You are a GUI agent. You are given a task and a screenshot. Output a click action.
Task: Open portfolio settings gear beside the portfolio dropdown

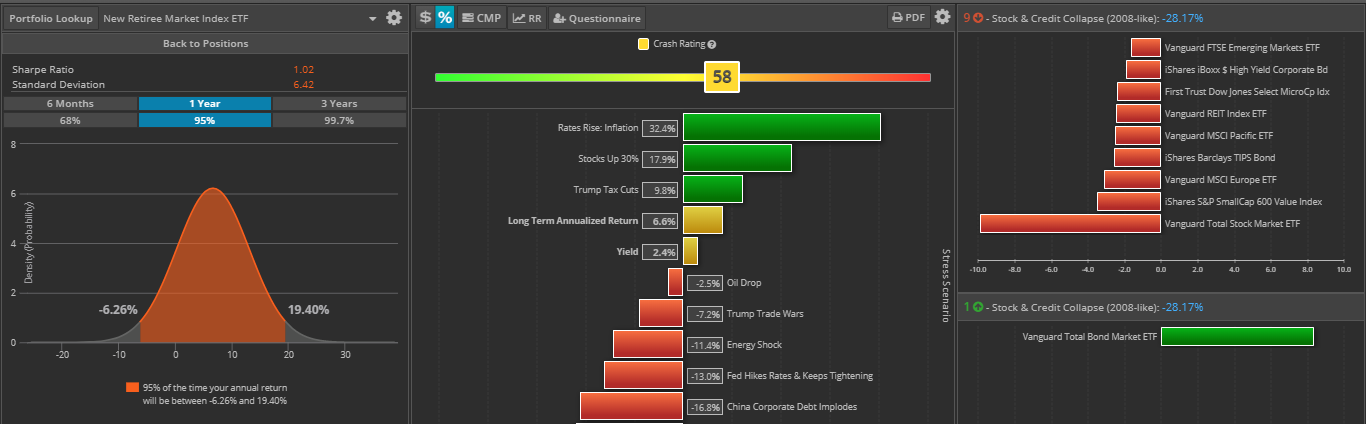pos(394,18)
